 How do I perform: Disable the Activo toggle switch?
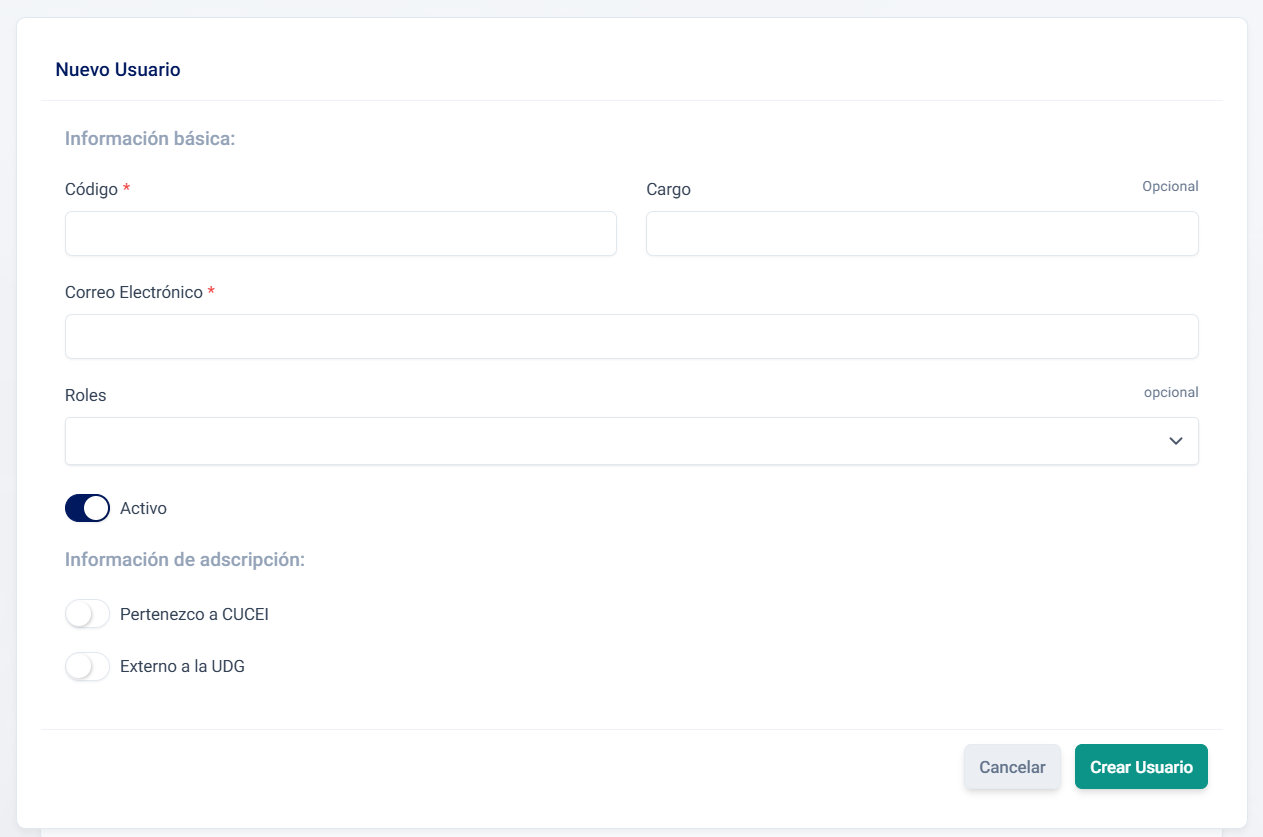pos(87,508)
